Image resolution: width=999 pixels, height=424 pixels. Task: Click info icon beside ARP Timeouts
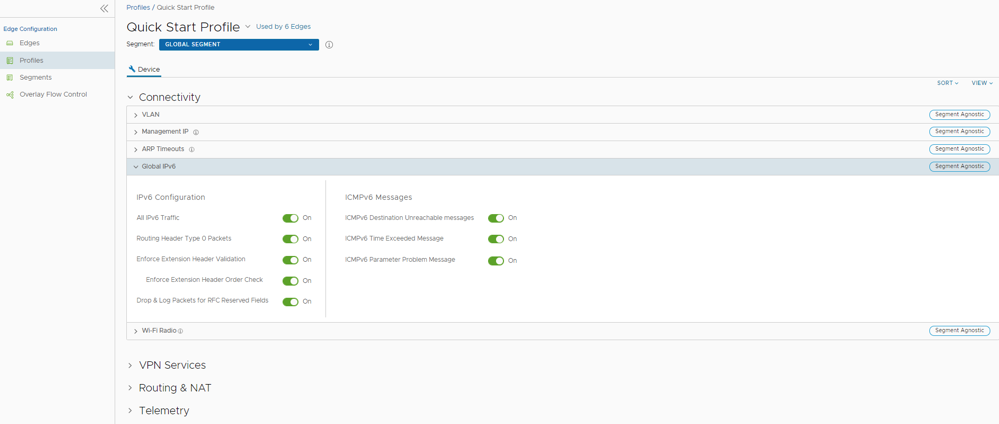192,149
